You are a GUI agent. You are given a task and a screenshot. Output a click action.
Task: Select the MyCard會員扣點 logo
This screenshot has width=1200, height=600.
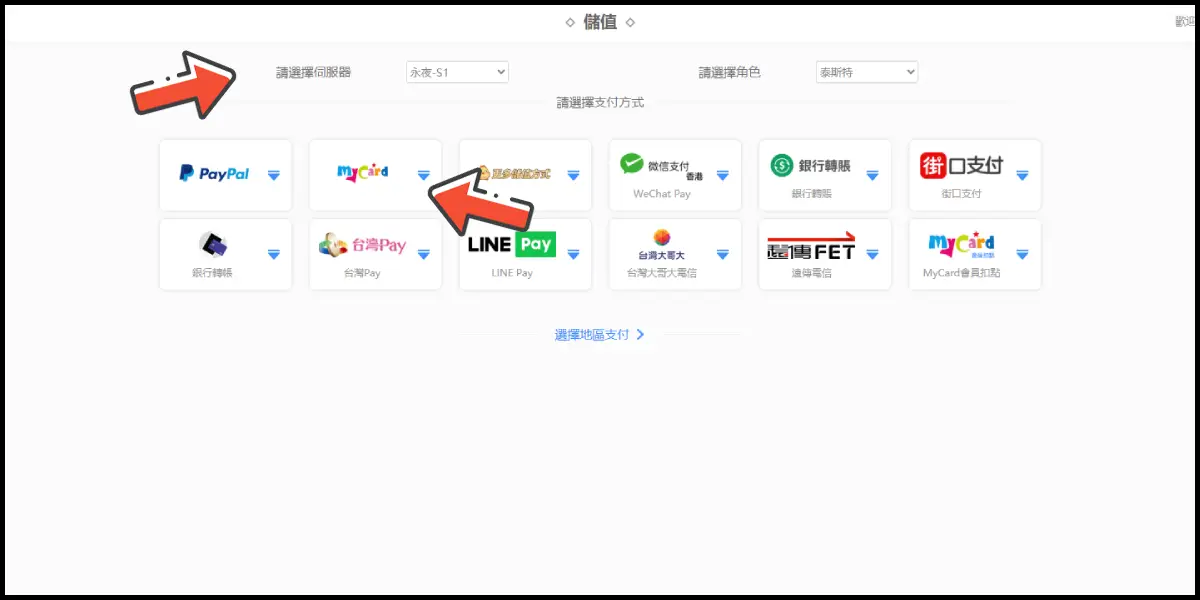coord(962,245)
